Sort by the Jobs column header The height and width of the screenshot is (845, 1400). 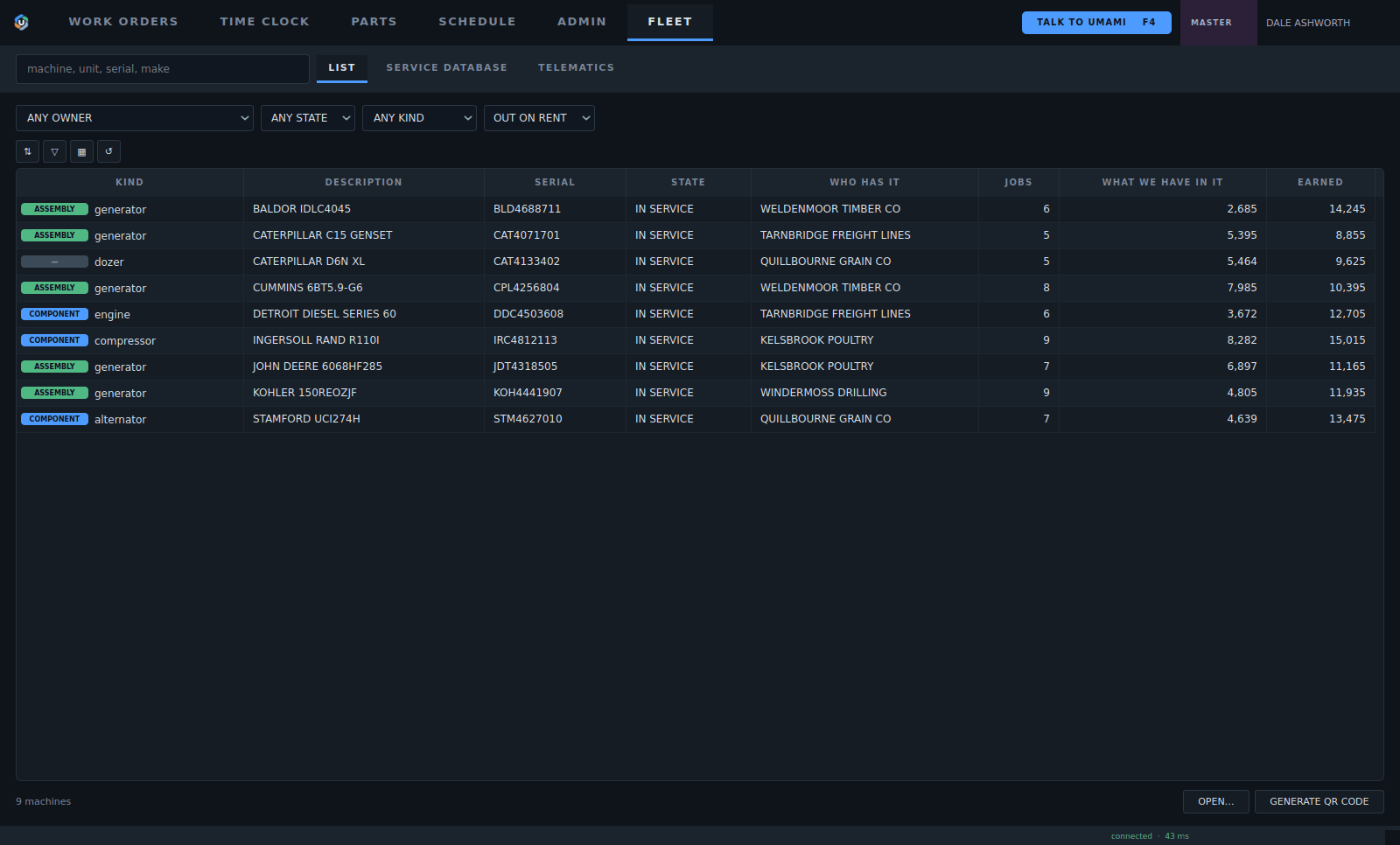[x=1018, y=182]
